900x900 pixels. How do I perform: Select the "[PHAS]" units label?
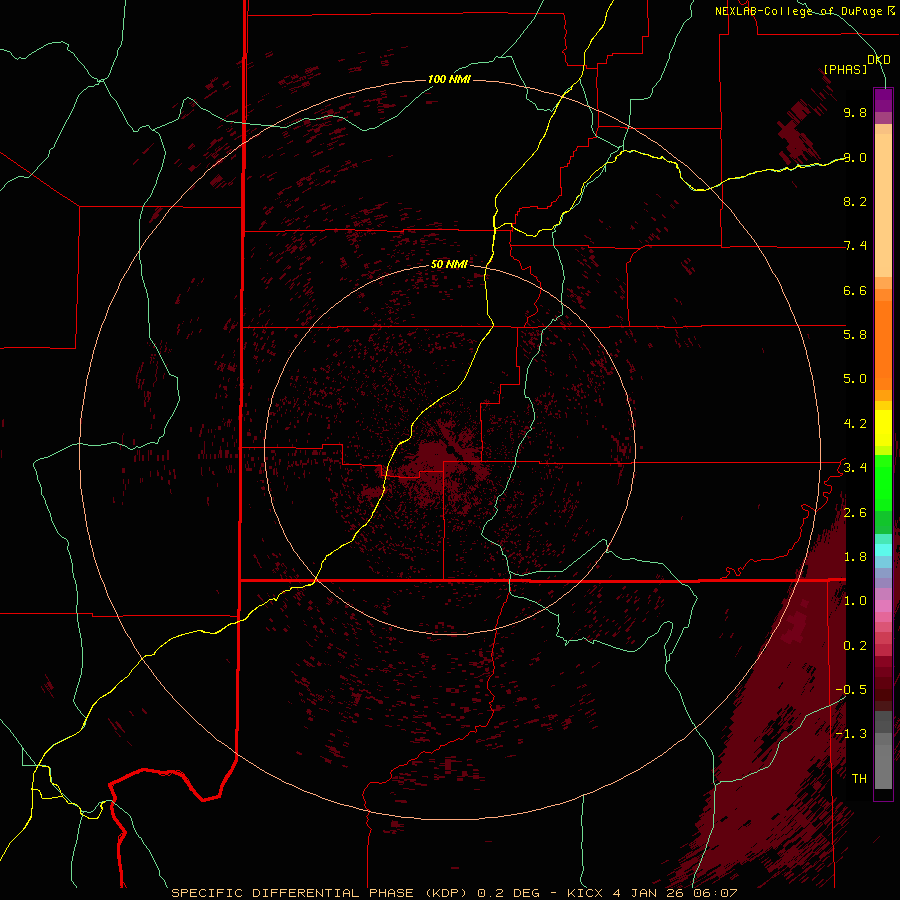point(845,69)
